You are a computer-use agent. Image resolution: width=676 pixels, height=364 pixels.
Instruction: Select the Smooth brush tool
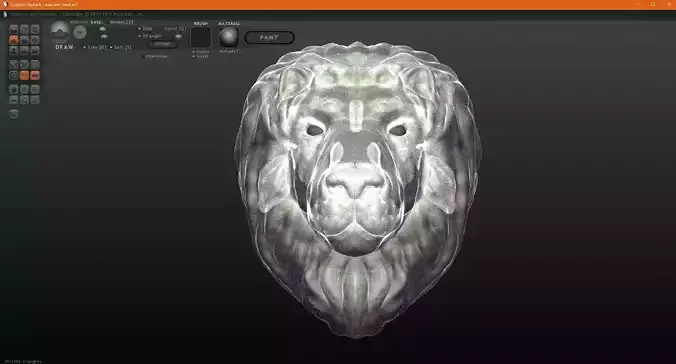[x=35, y=50]
